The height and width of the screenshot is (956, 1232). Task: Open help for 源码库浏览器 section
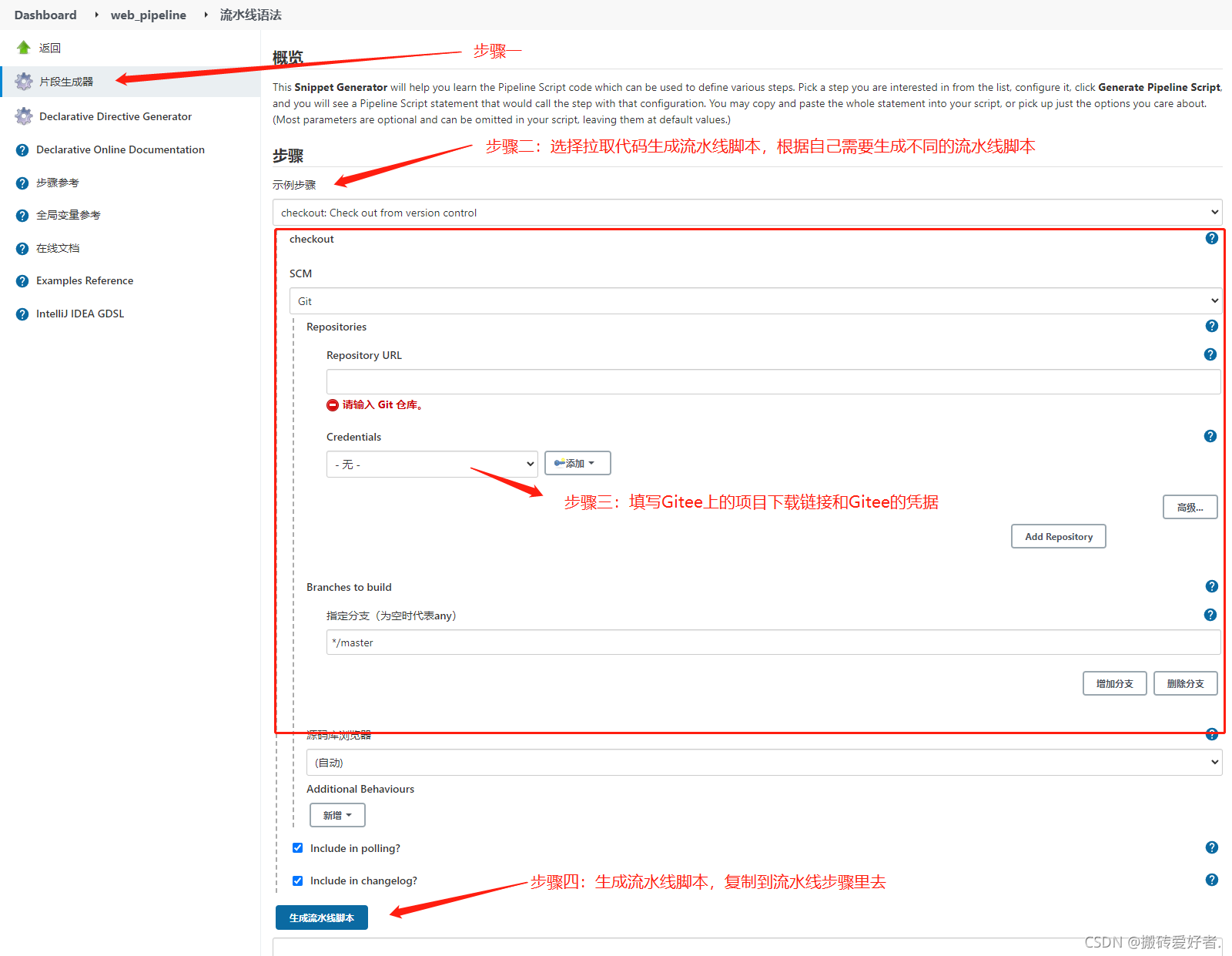coord(1212,734)
